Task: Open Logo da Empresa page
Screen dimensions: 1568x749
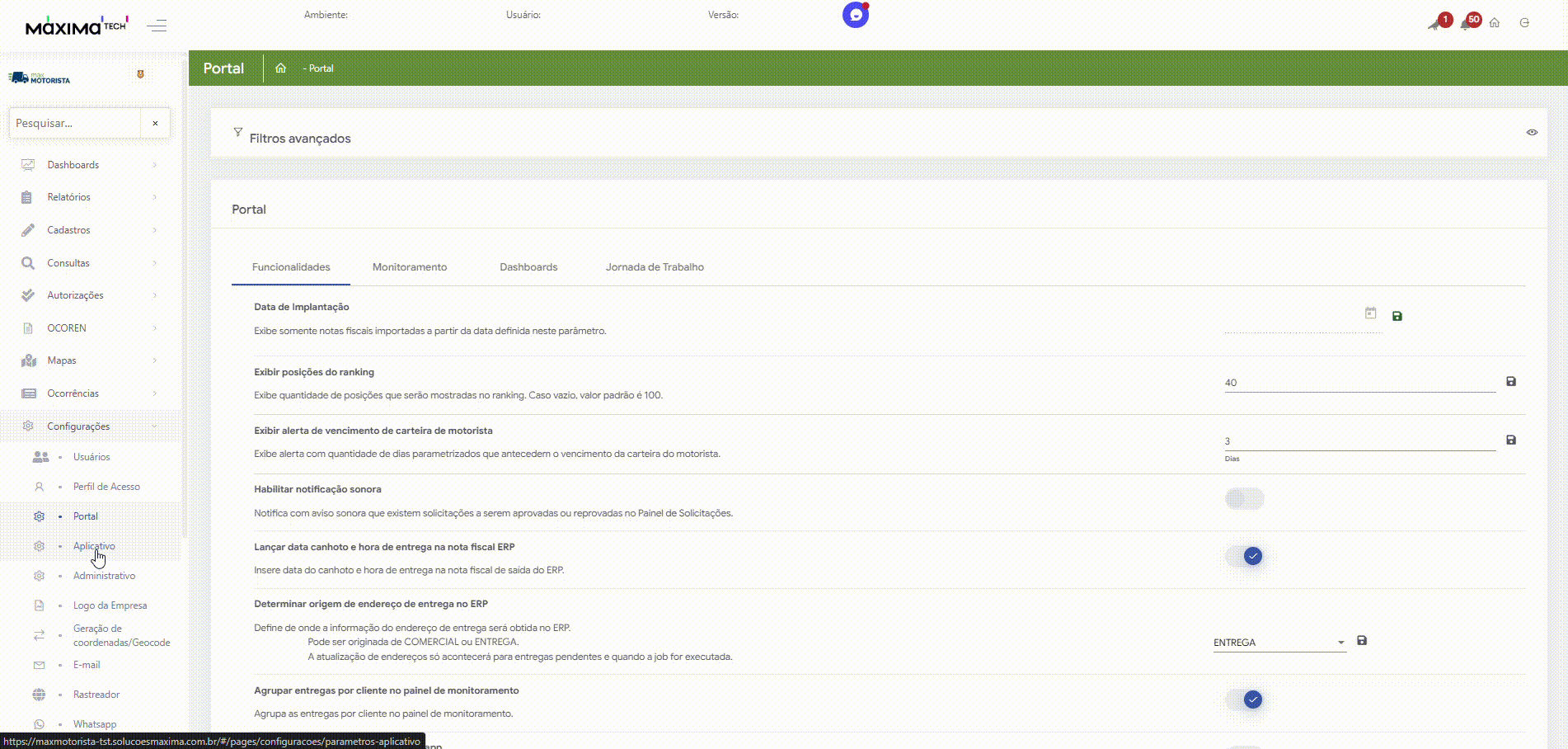Action: click(110, 605)
